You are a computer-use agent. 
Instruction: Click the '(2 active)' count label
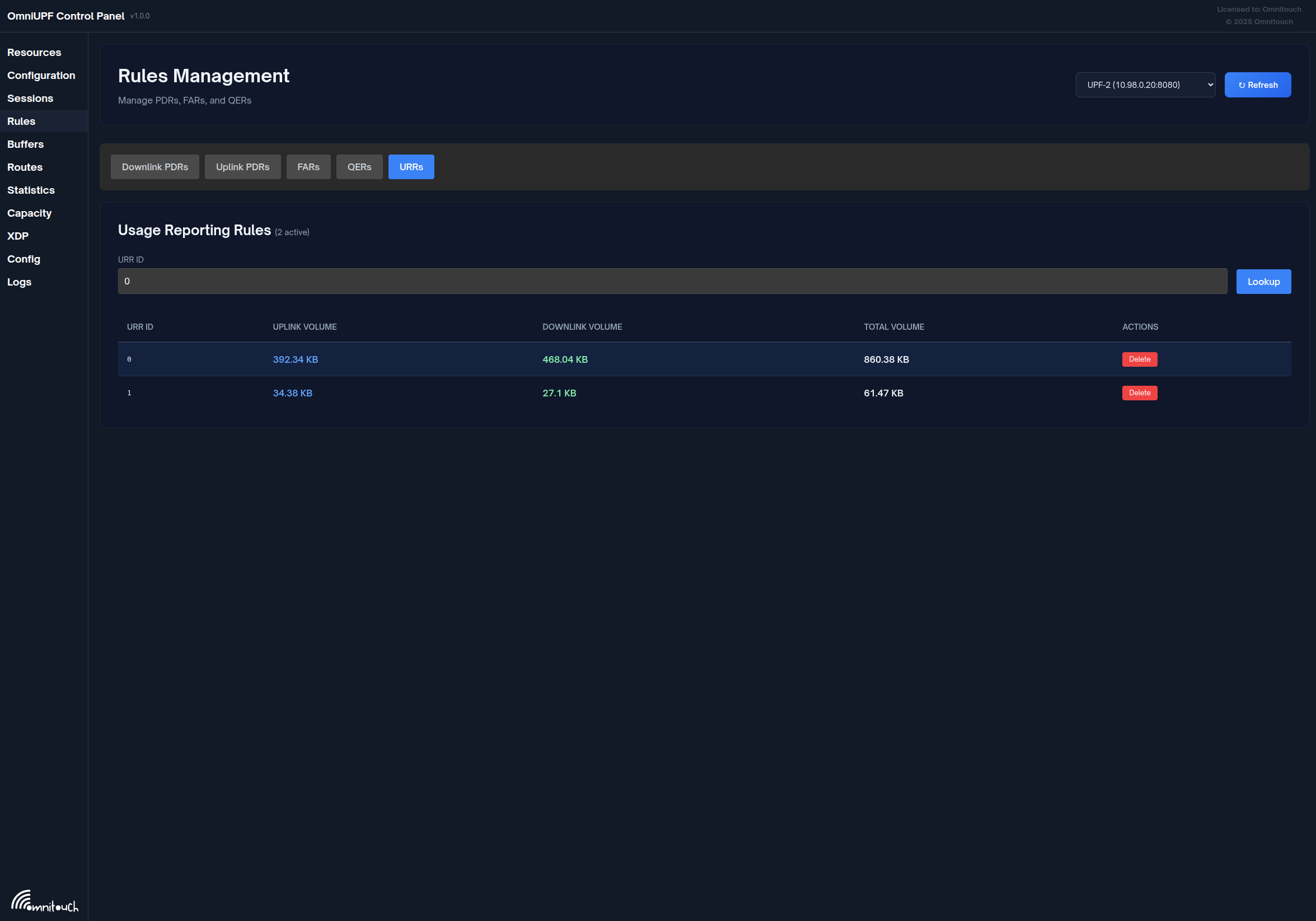click(292, 232)
